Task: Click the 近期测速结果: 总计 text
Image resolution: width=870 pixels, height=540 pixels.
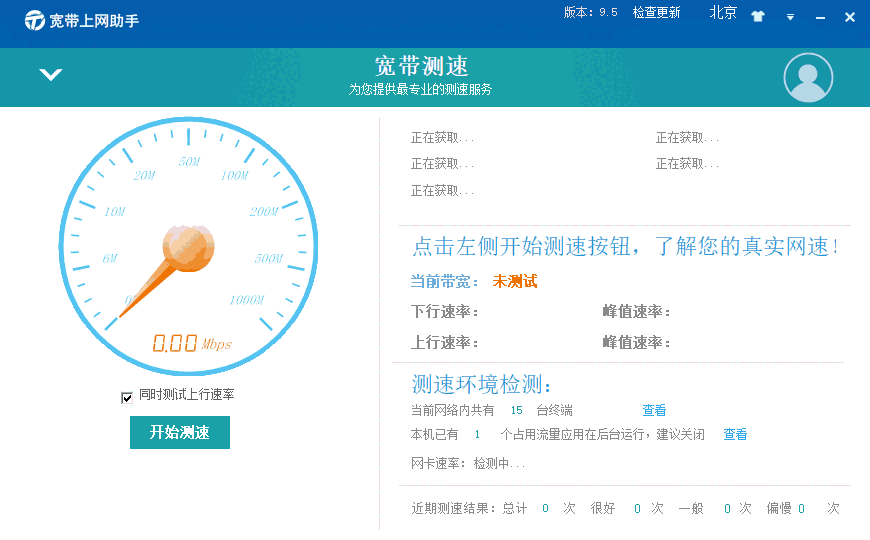Action: pyautogui.click(x=469, y=508)
